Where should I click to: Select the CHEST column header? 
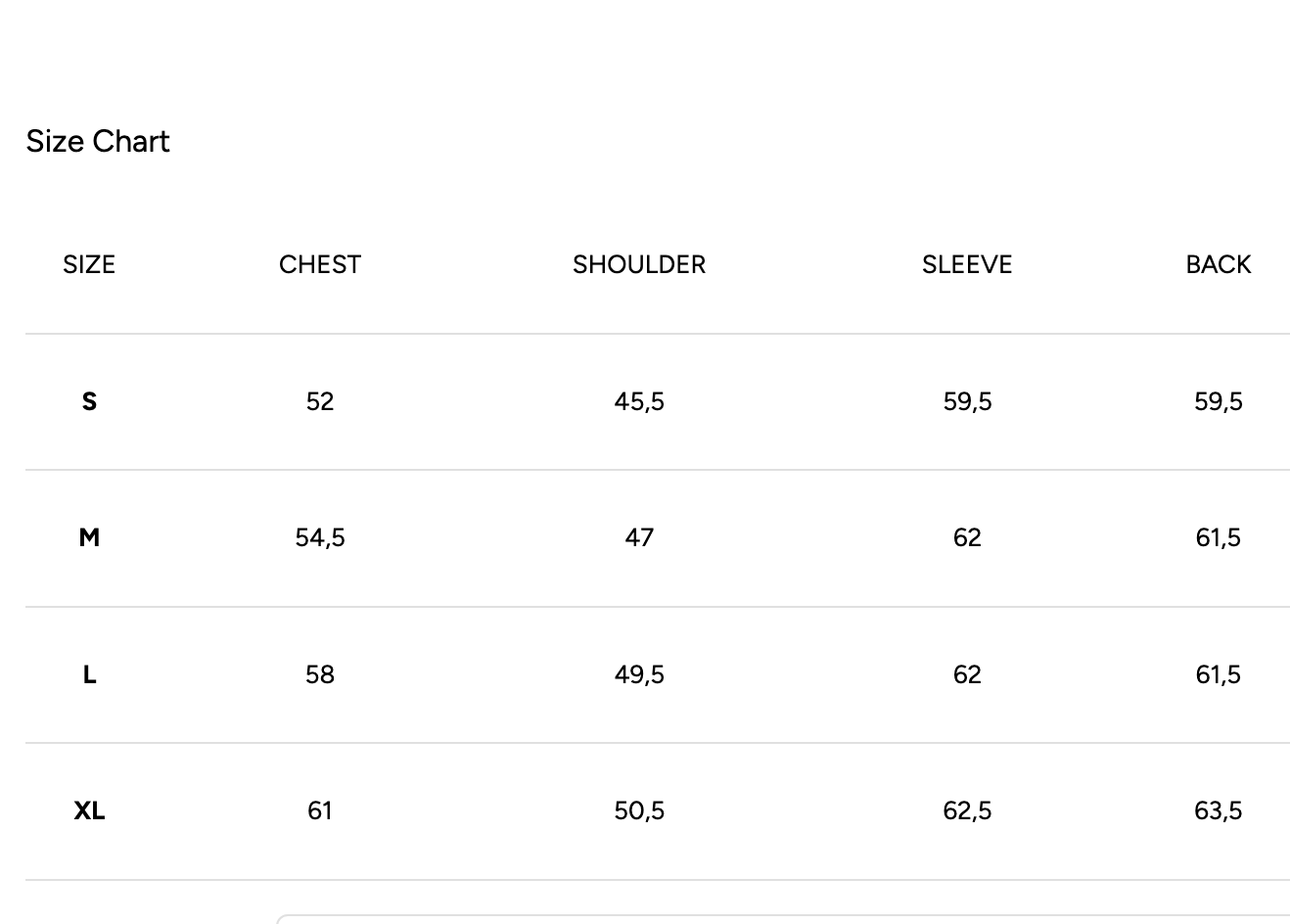(320, 265)
